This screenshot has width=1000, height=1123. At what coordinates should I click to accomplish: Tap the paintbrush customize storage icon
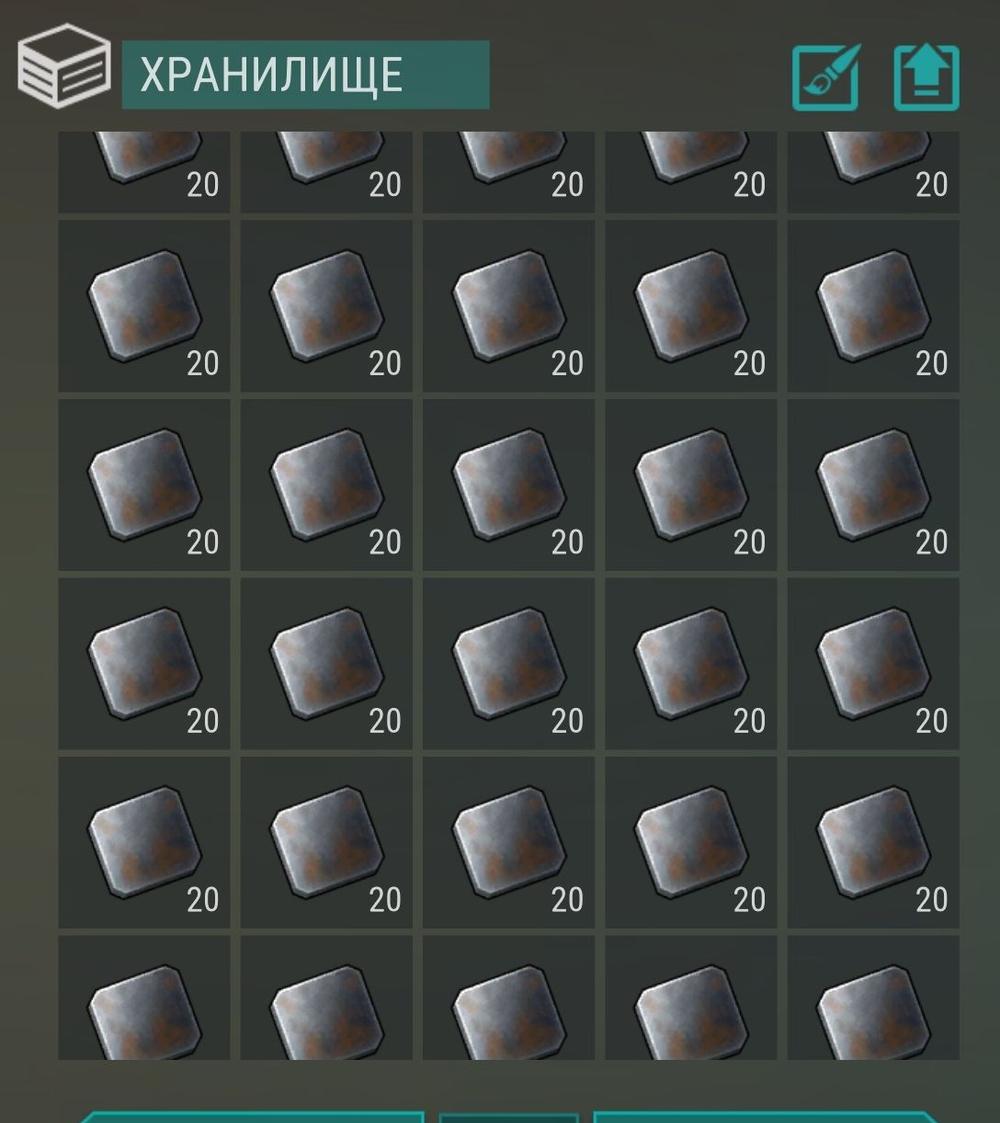826,77
